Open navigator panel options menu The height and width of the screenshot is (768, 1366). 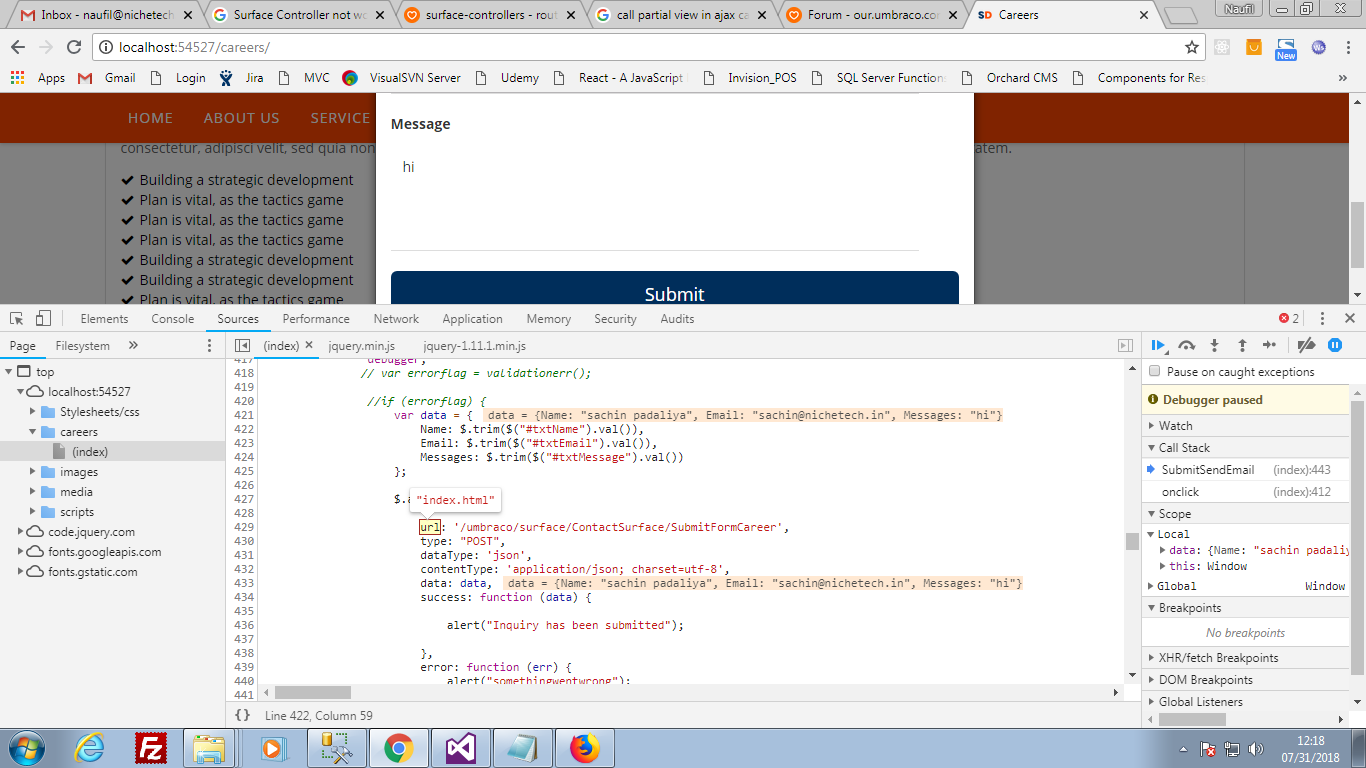(x=209, y=345)
